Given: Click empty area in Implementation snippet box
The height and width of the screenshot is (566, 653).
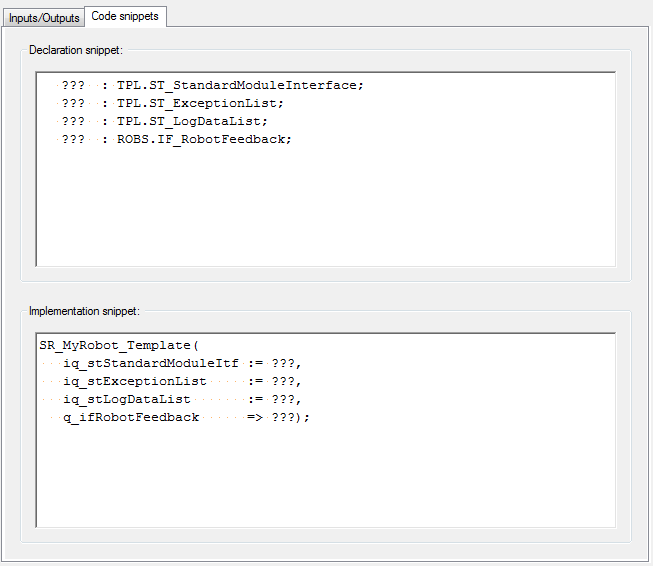Looking at the screenshot, I should (x=325, y=475).
